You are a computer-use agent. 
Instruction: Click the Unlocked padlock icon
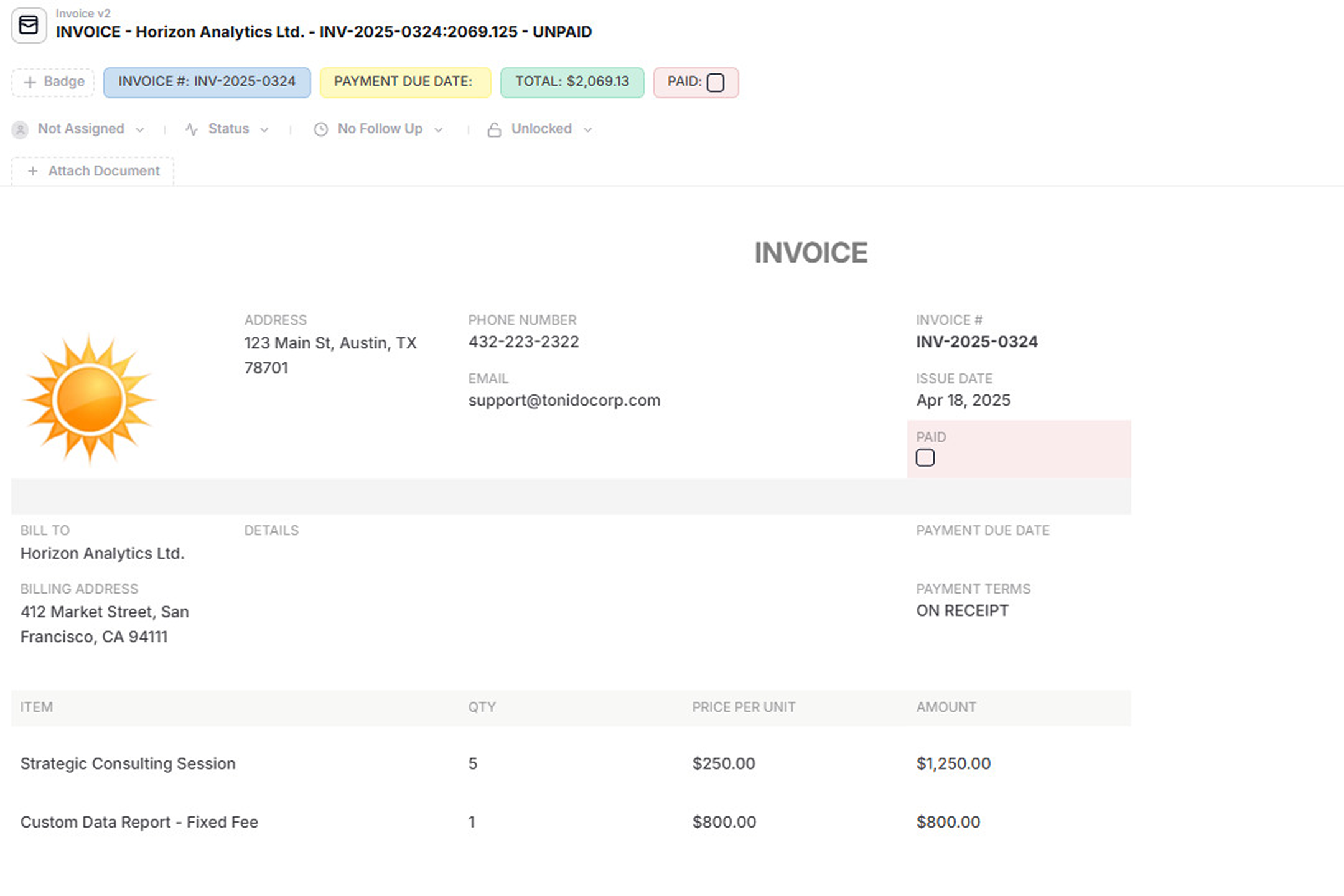(x=494, y=129)
